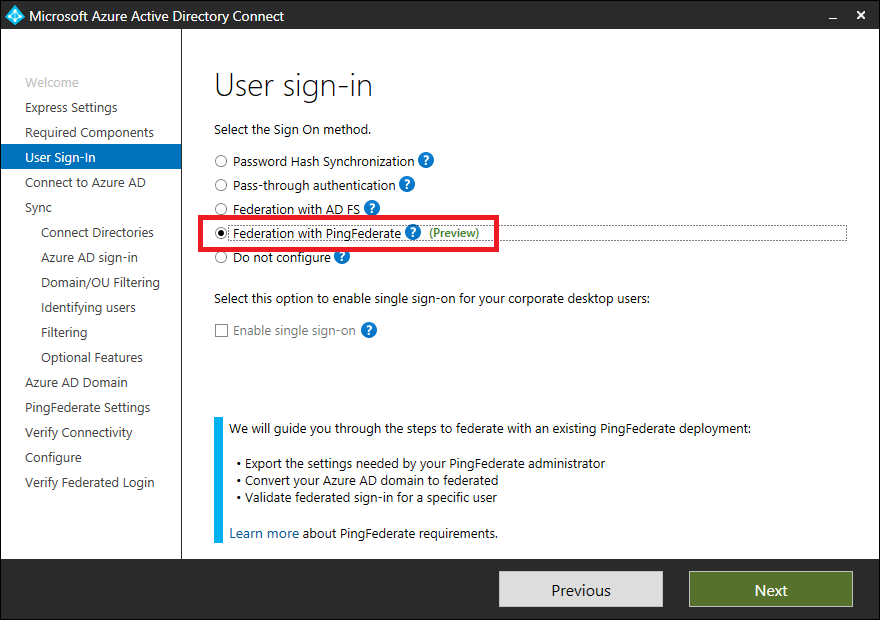
Task: Open Optional Features sub-step
Action: pos(91,357)
